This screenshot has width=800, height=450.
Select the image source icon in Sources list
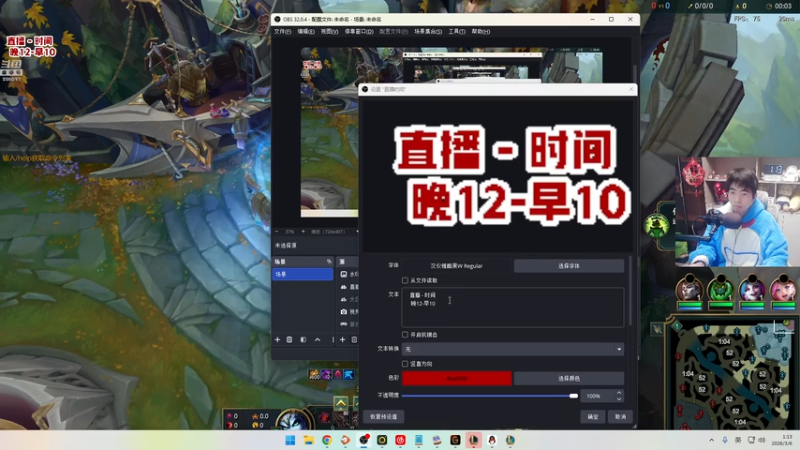pos(344,274)
